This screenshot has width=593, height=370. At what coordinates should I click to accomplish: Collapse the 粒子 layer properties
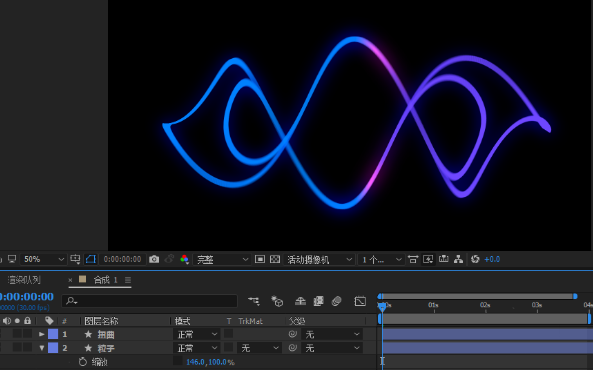pyautogui.click(x=42, y=348)
